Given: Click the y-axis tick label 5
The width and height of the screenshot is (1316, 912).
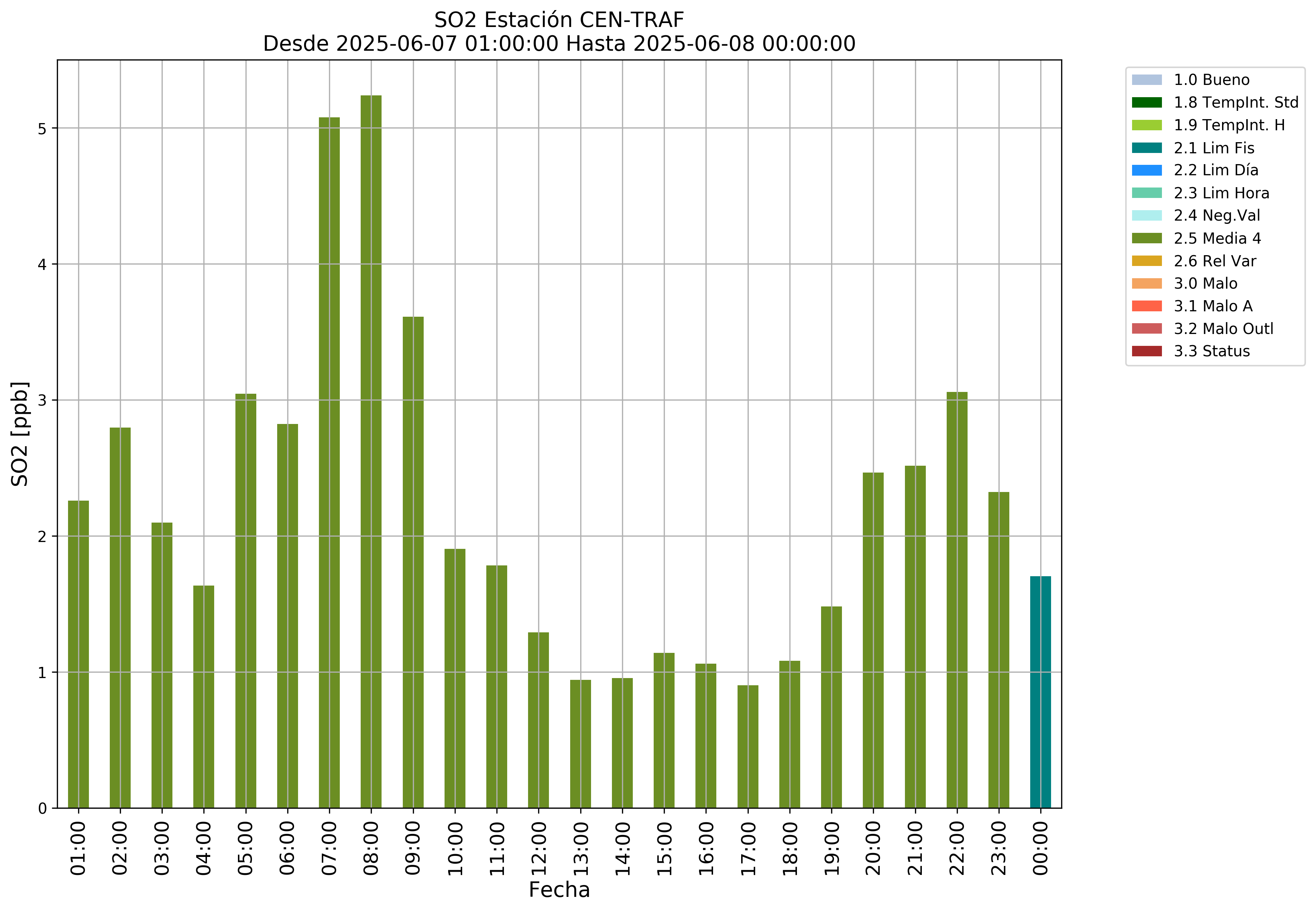Looking at the screenshot, I should [x=42, y=128].
